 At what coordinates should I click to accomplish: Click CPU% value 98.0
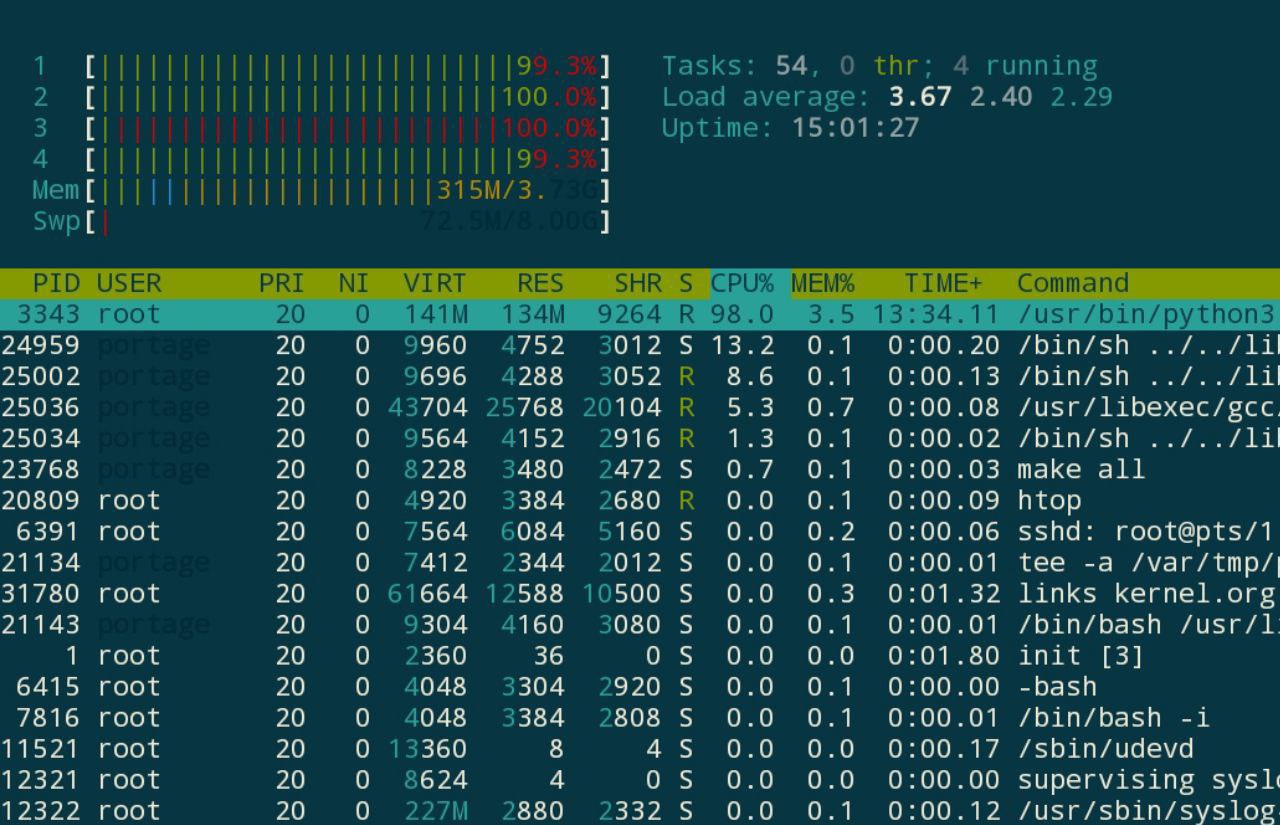(x=742, y=314)
